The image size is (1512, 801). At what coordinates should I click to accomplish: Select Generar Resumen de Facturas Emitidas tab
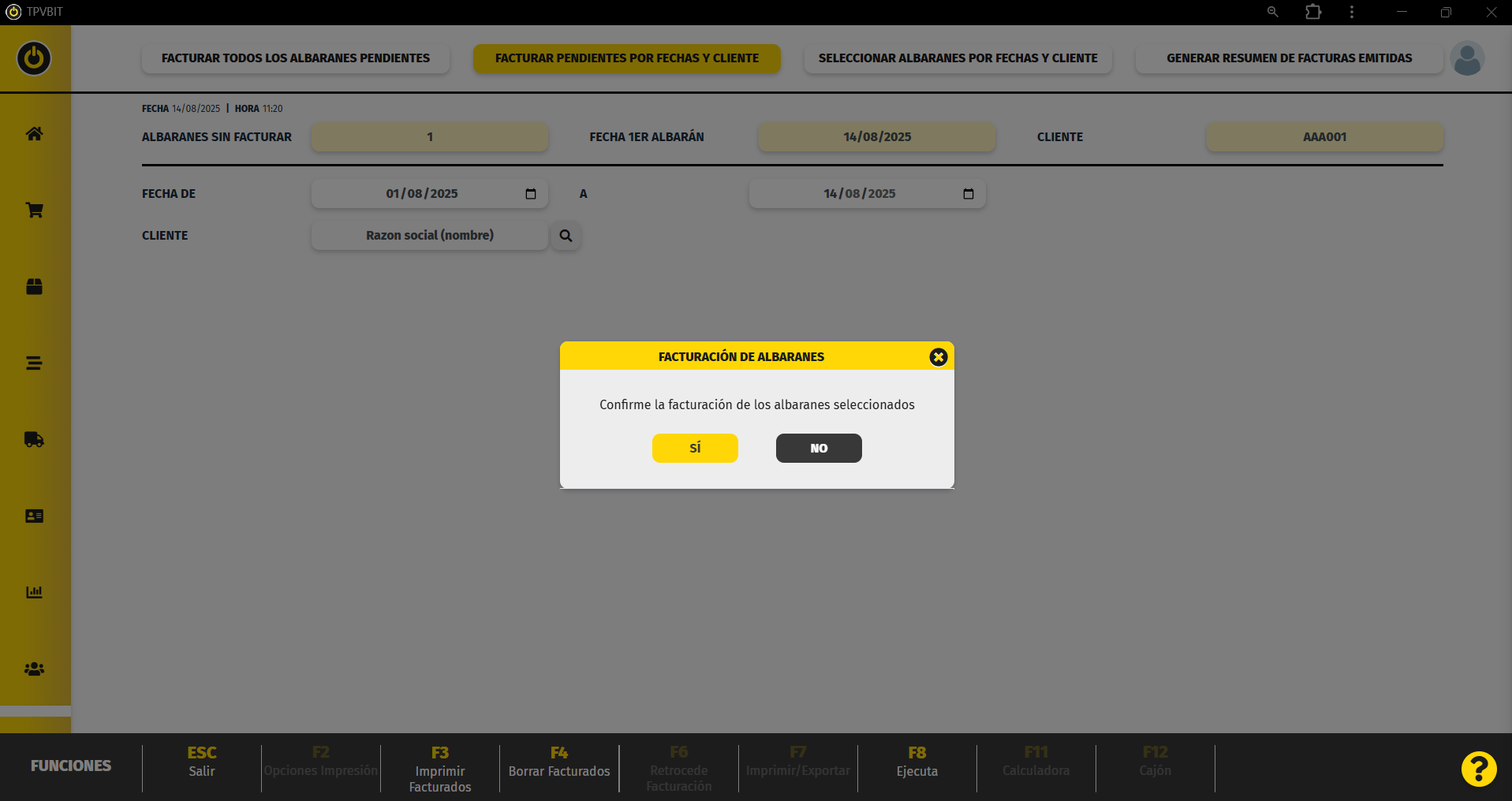(1289, 58)
